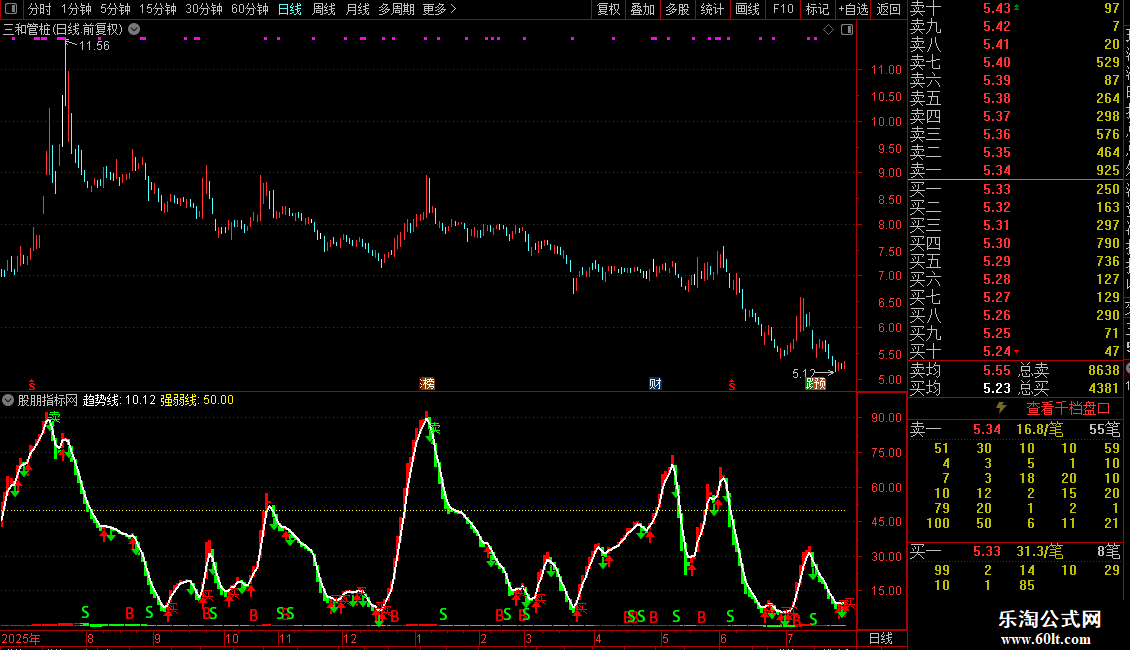The width and height of the screenshot is (1130, 650).
Task: Select the 日线 daily period
Action: click(290, 9)
